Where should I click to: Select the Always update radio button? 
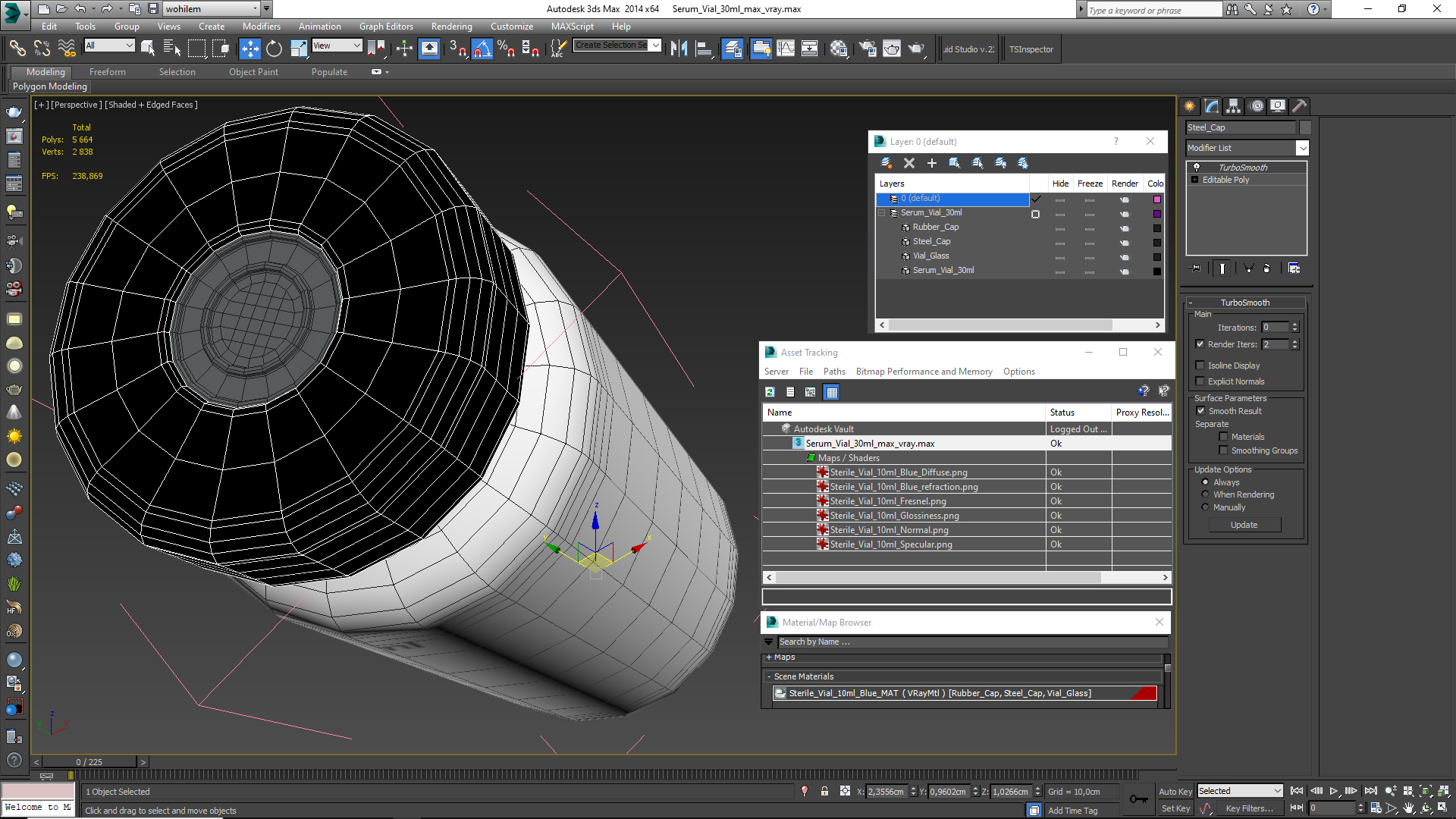pos(1205,482)
